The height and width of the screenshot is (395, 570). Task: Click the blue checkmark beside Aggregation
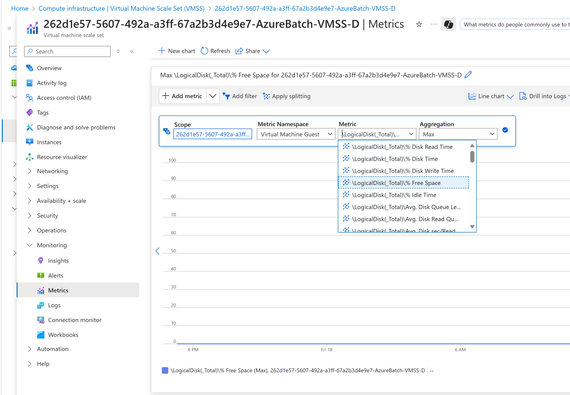click(505, 130)
